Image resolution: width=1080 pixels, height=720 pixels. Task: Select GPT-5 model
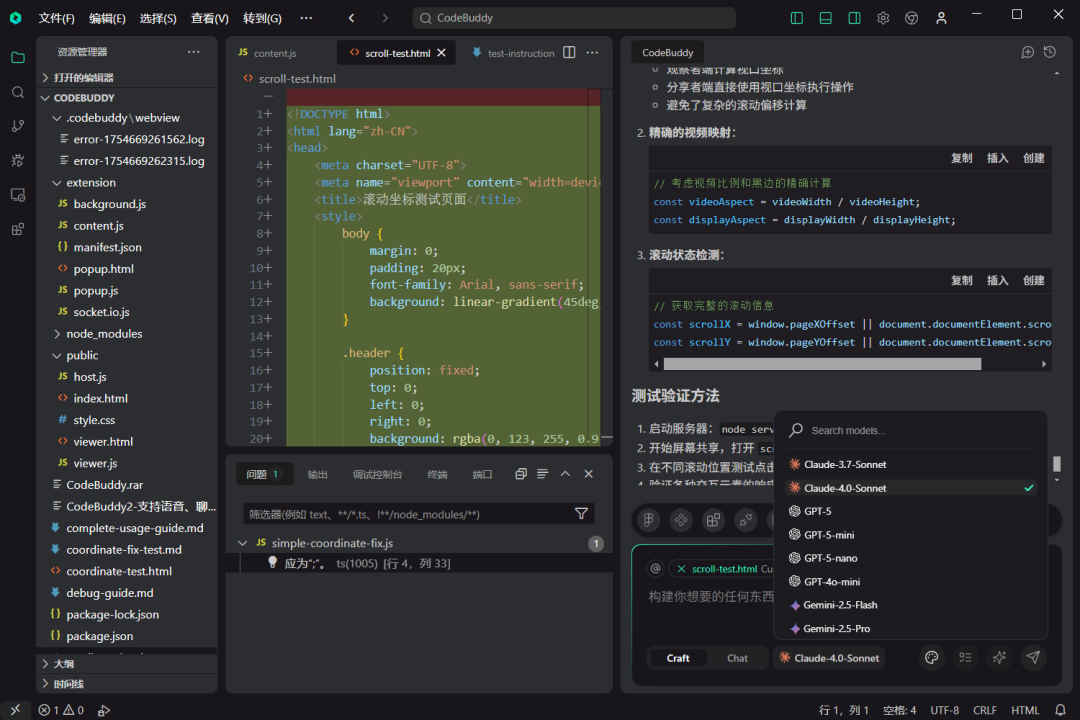pos(911,511)
